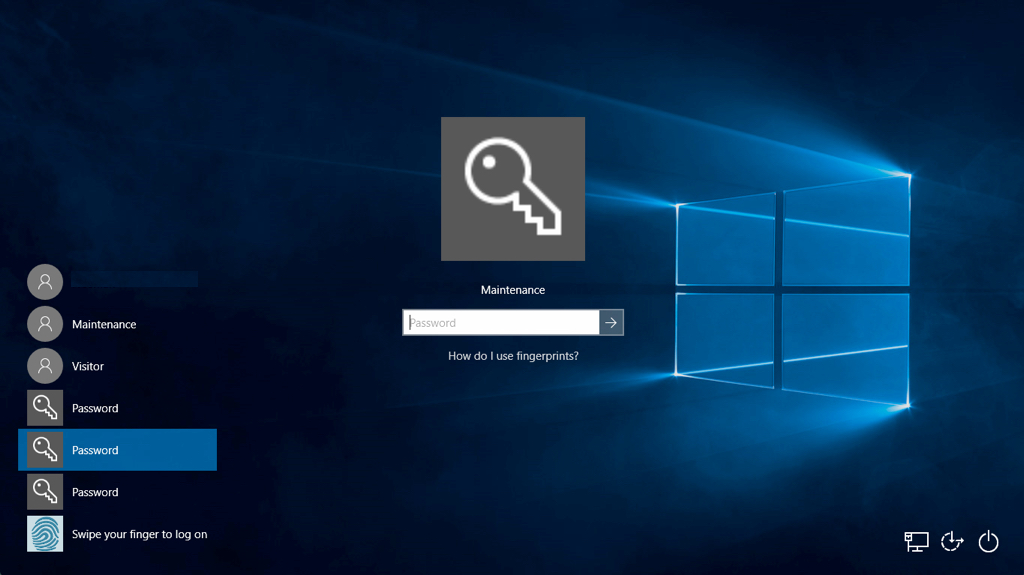The image size is (1024, 575).
Task: Click the Maintenance label under the key tile
Action: (513, 290)
